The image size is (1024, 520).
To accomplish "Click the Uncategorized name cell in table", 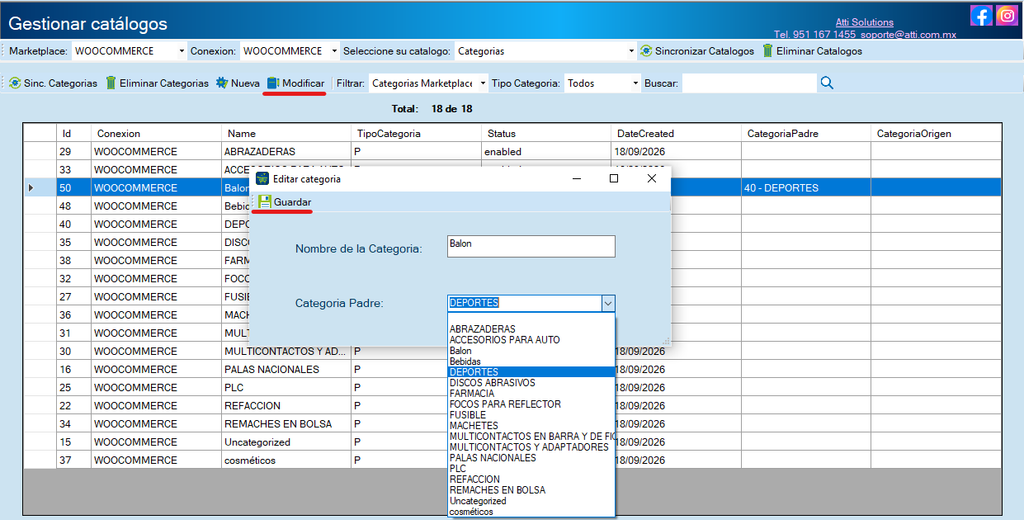I will pos(286,442).
